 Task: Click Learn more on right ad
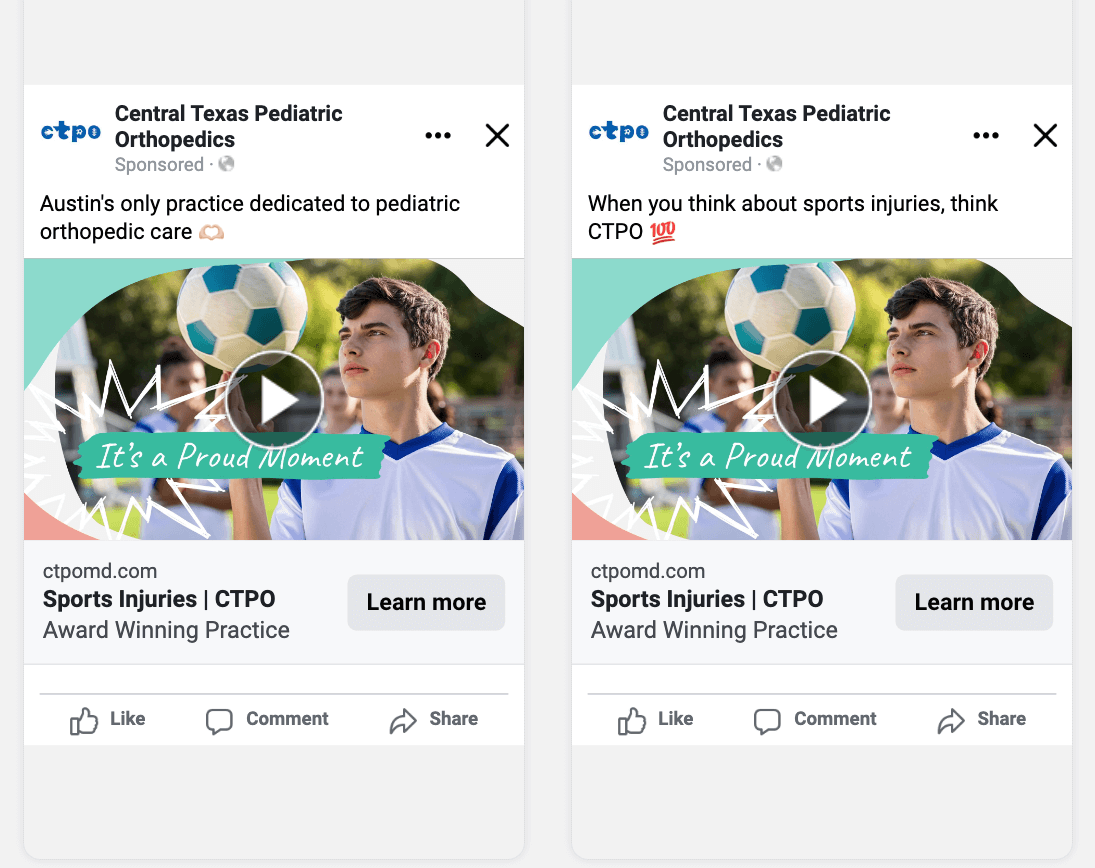point(974,602)
